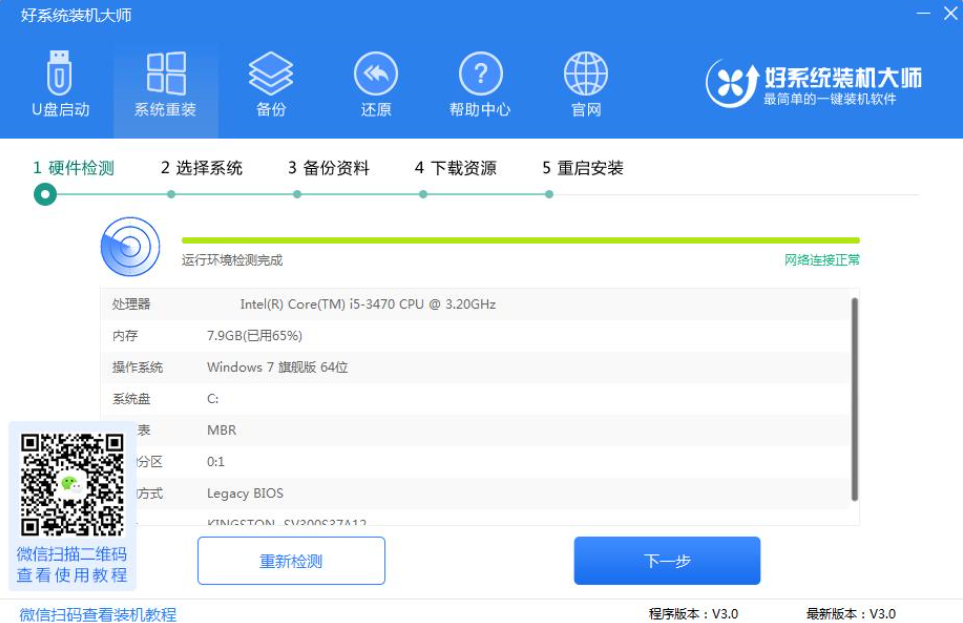Open the 帮助中心 (help center) icon
The image size is (963, 623).
click(480, 80)
